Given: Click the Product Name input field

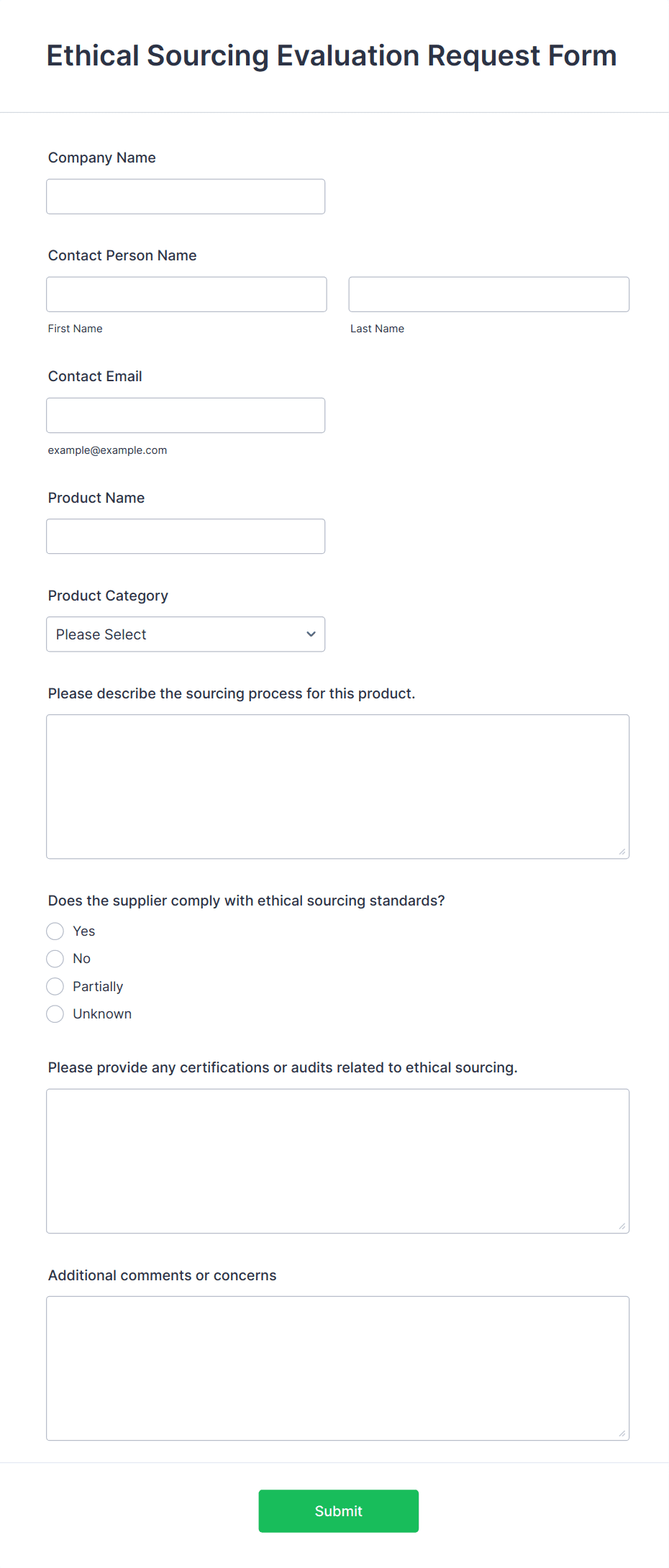Looking at the screenshot, I should click(186, 536).
